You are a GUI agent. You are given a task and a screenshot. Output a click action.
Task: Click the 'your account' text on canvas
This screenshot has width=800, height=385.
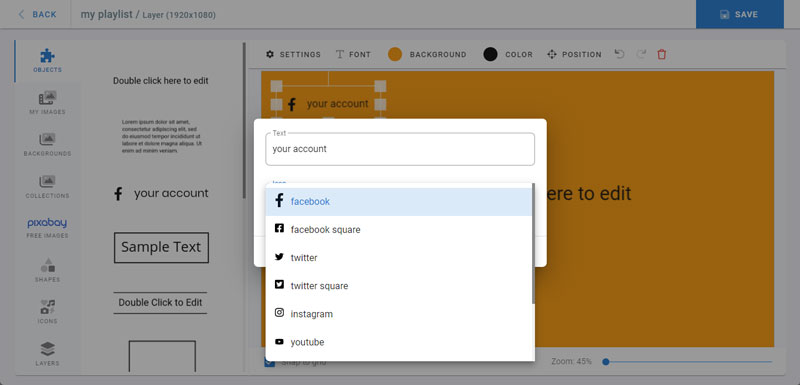(x=337, y=104)
